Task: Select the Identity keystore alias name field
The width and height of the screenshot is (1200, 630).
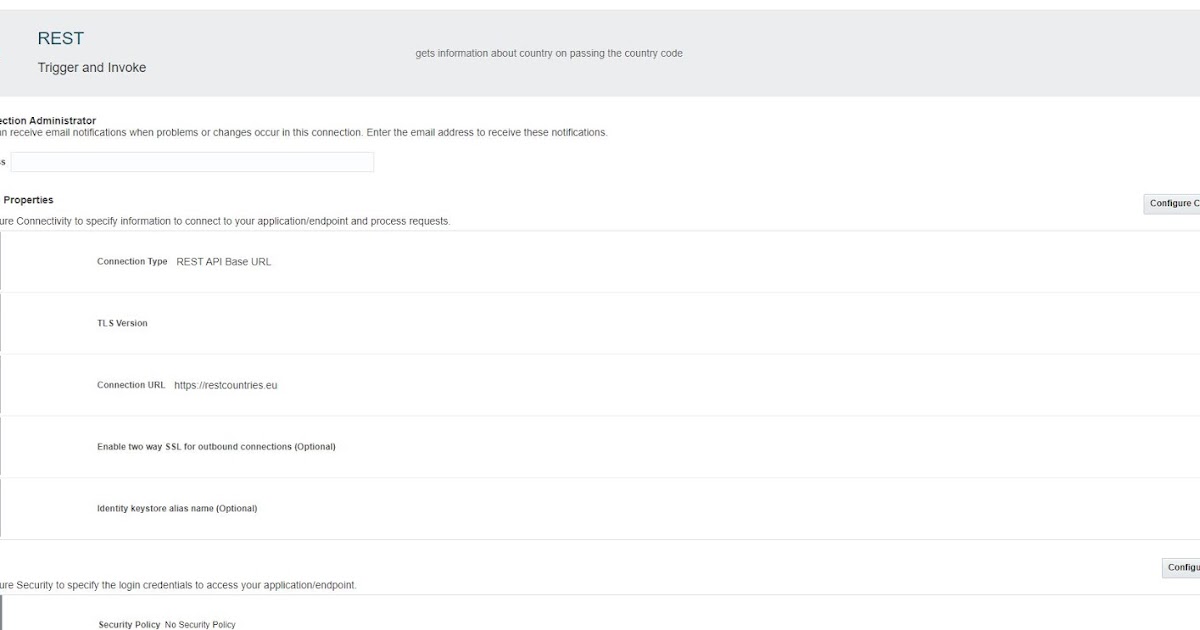Action: pyautogui.click(x=177, y=508)
